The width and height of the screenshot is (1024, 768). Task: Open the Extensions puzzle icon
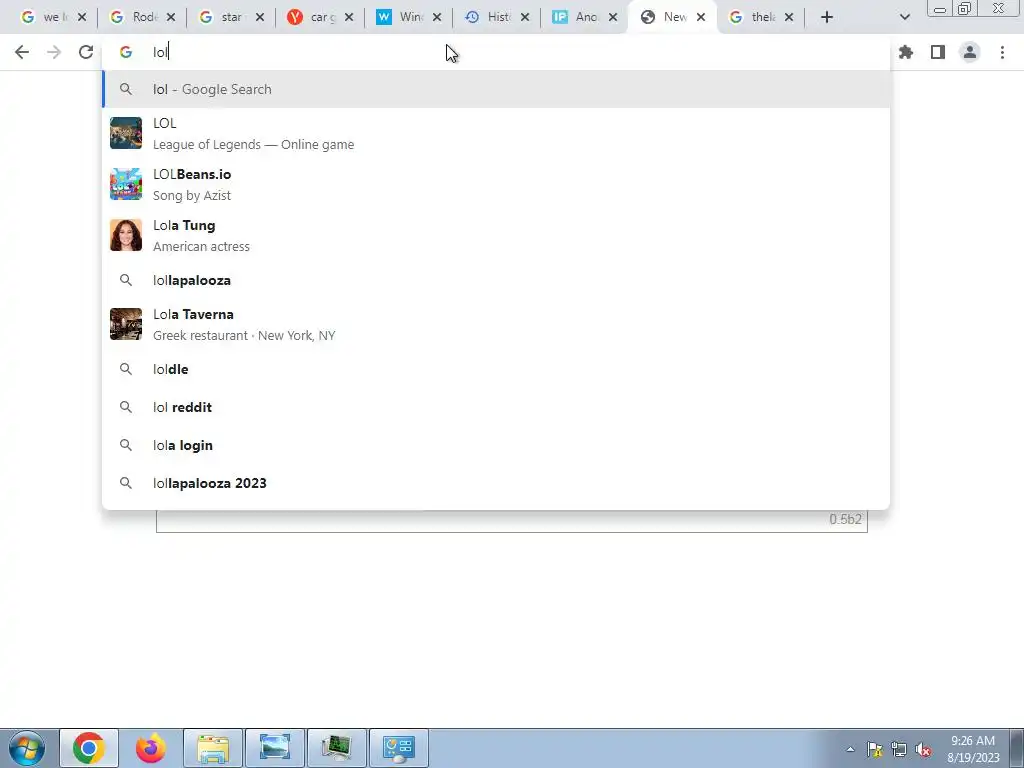coord(906,52)
